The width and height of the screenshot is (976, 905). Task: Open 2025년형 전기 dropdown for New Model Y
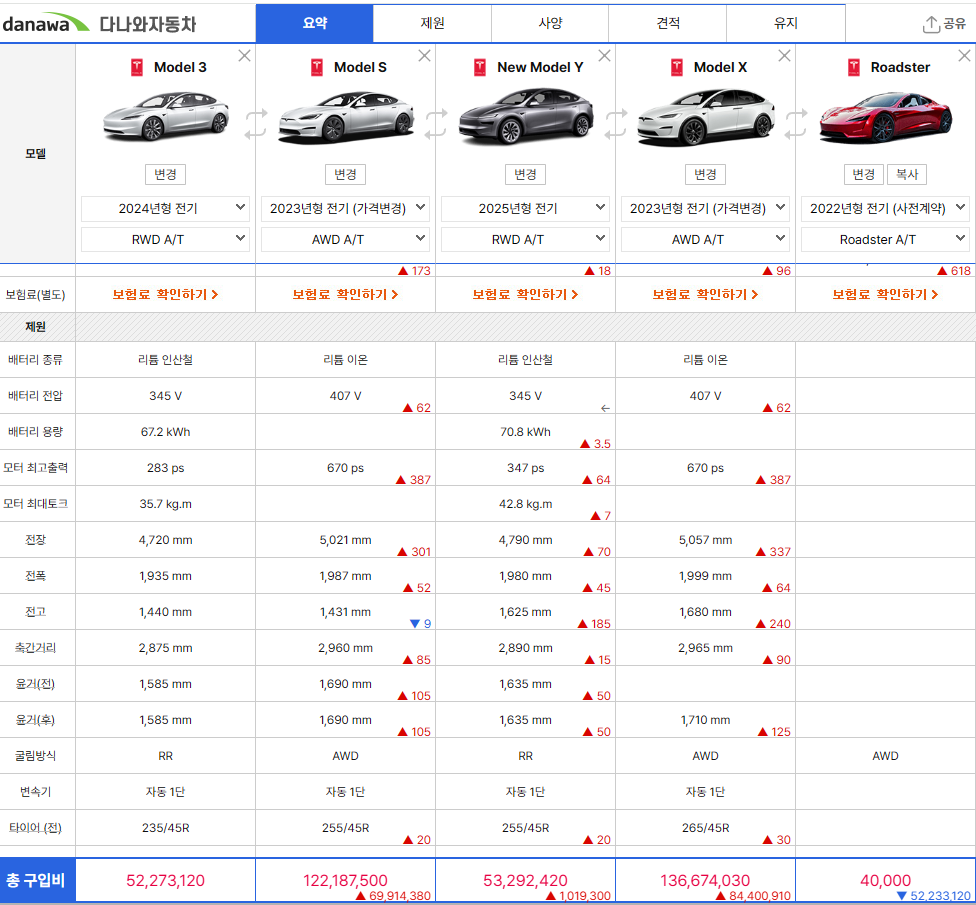click(525, 209)
